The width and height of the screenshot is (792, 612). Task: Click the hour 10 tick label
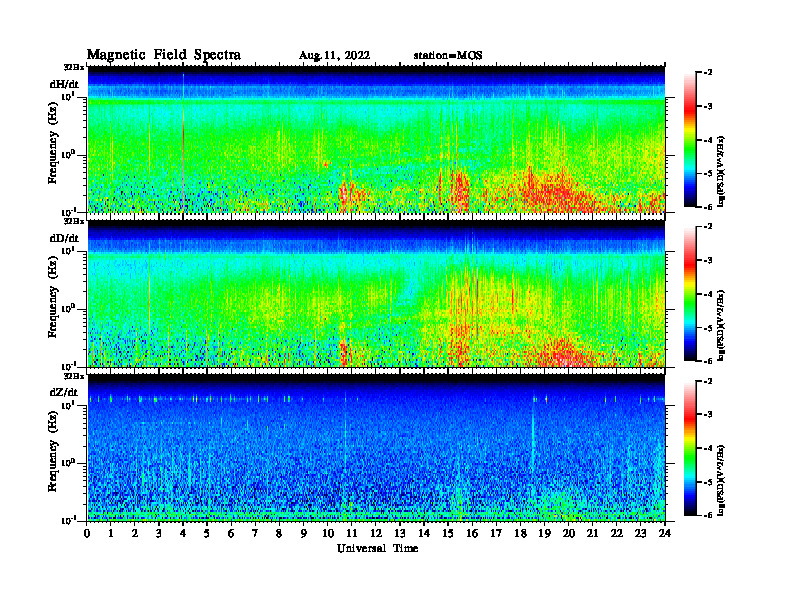[328, 534]
